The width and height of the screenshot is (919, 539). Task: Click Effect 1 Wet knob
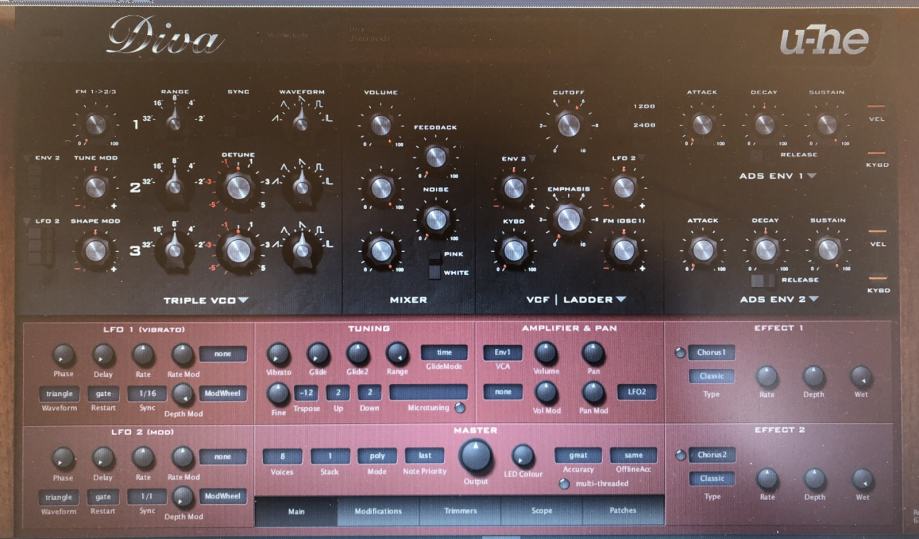(x=861, y=377)
